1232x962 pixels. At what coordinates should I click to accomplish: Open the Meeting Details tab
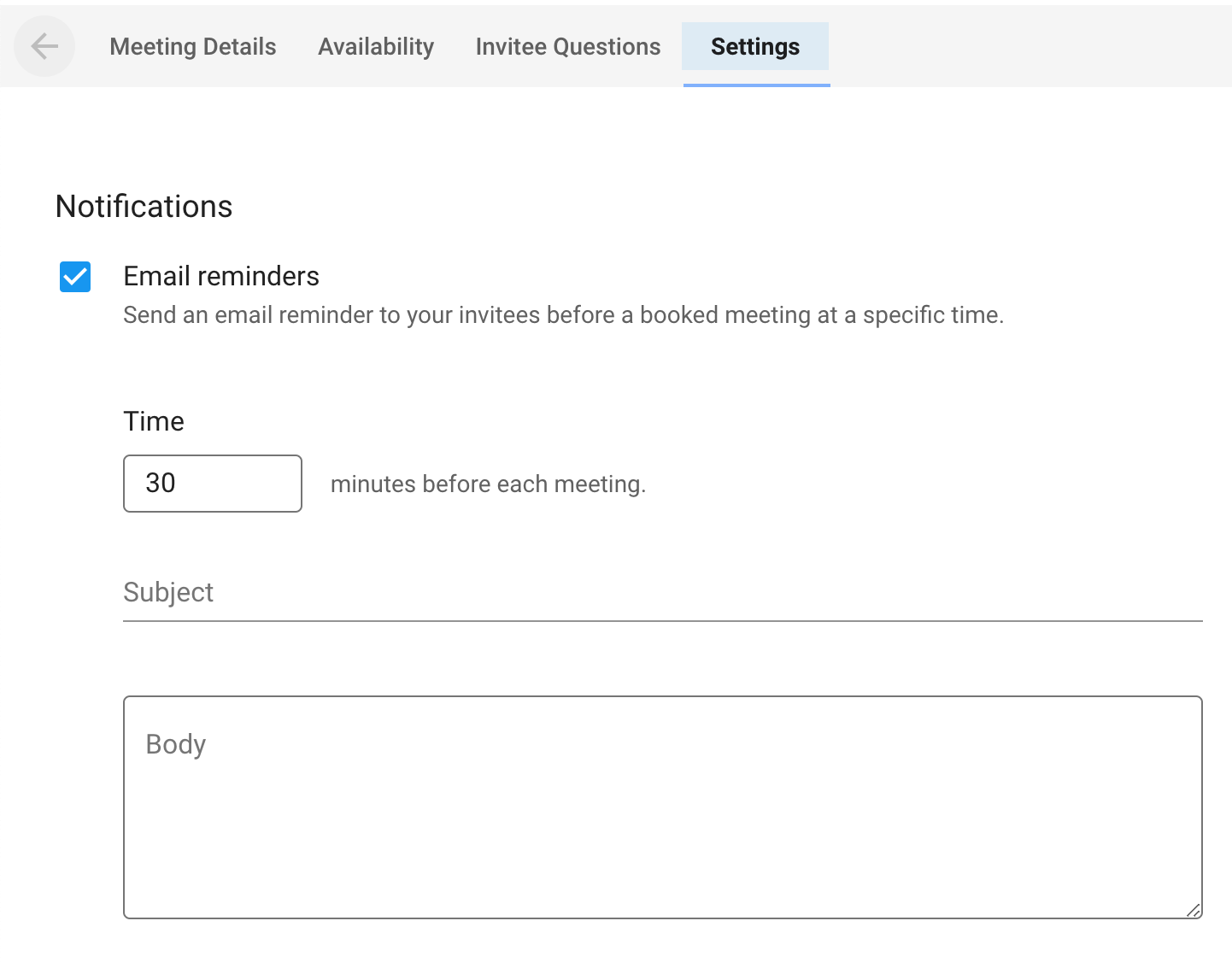(193, 46)
